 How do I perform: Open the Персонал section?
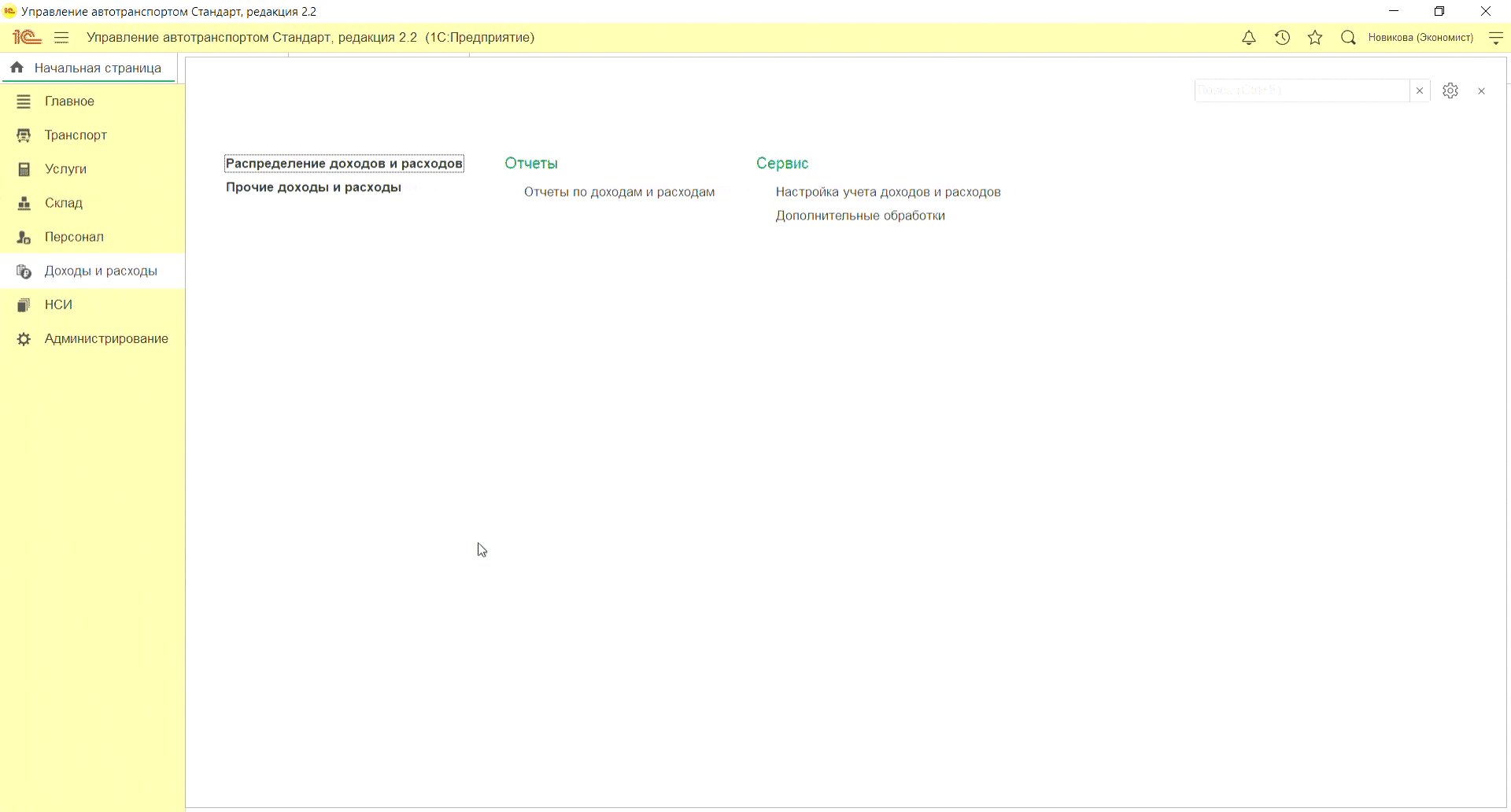92,237
